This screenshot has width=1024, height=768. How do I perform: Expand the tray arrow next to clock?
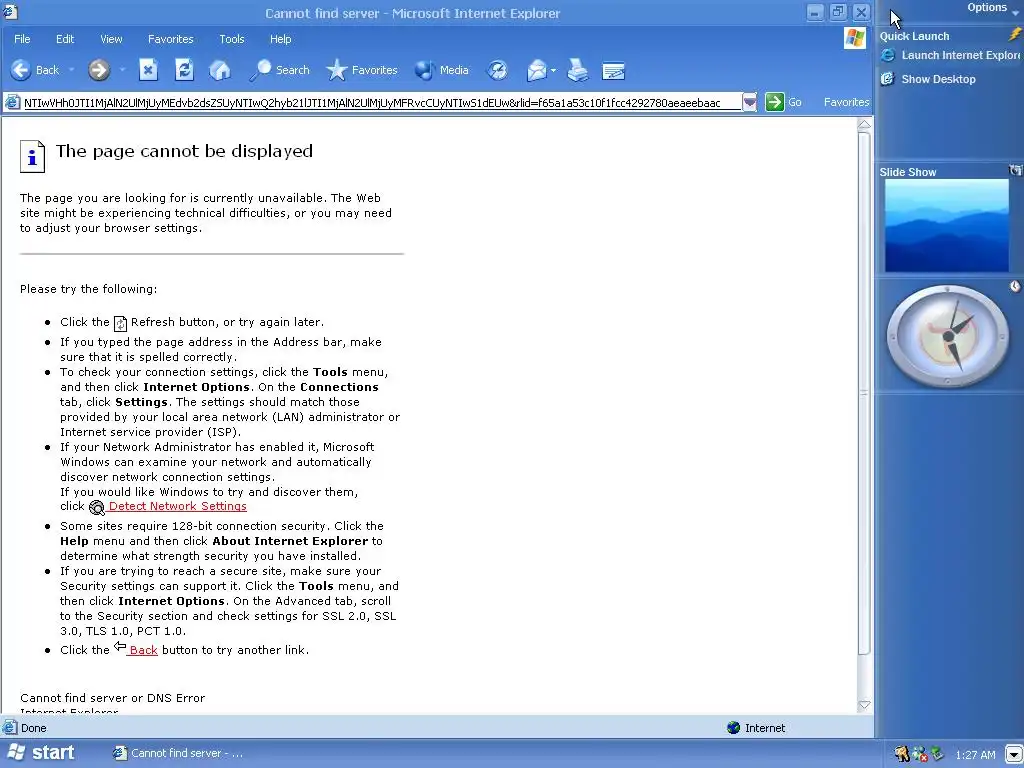point(1014,754)
